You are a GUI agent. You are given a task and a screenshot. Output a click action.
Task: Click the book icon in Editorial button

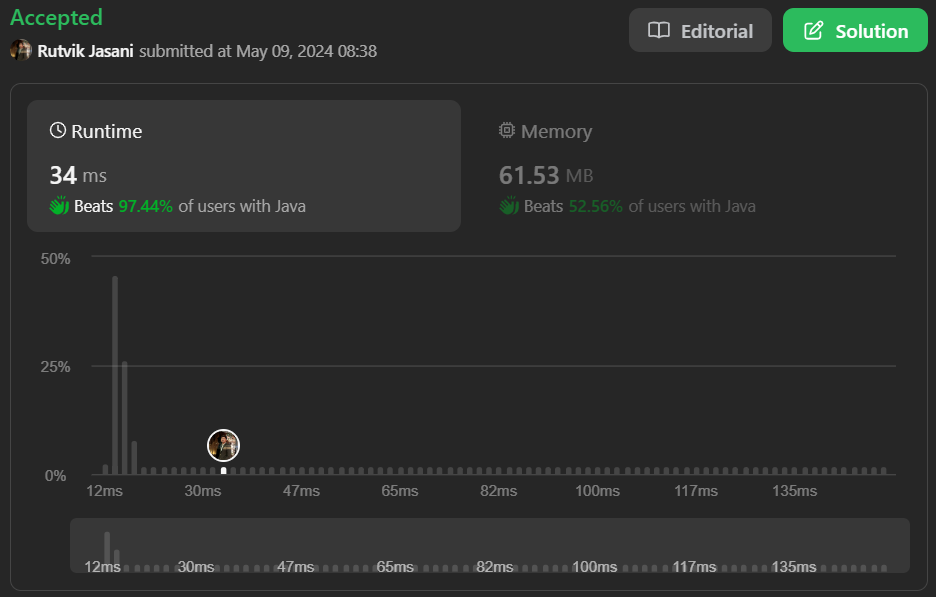(659, 30)
